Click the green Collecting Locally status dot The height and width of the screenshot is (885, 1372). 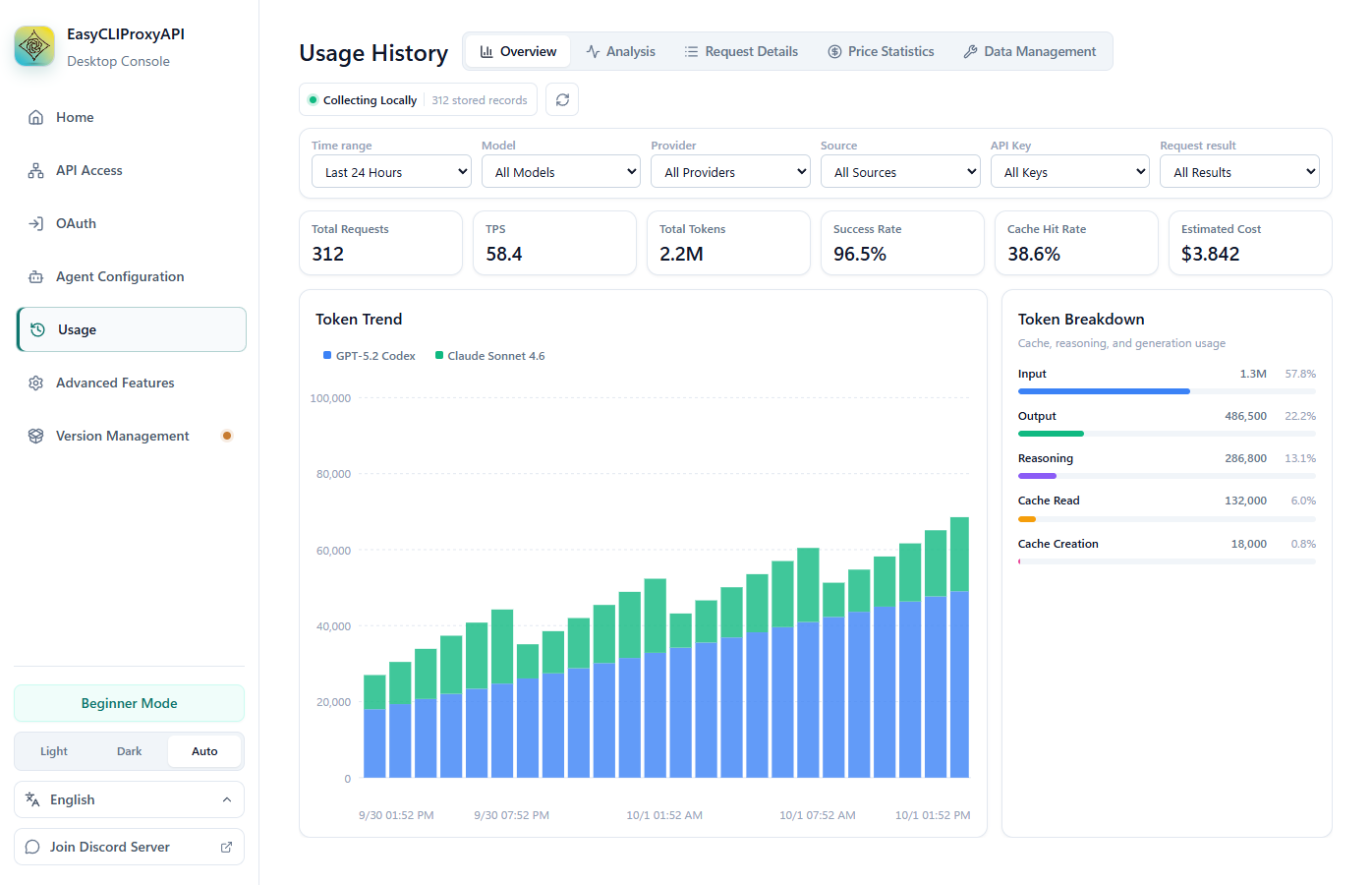314,99
